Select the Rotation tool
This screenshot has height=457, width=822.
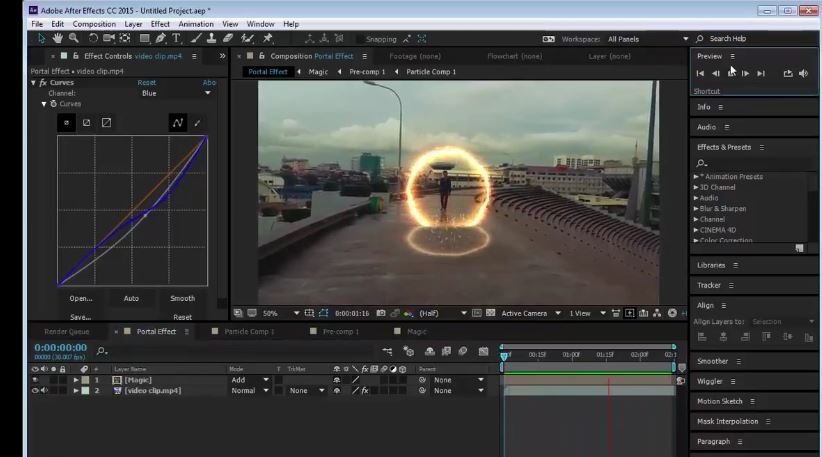click(x=93, y=38)
